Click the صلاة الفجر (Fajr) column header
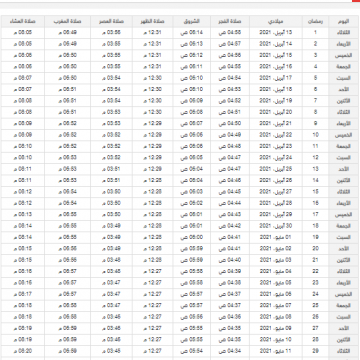This screenshot has height=360, width=360. 230,21
